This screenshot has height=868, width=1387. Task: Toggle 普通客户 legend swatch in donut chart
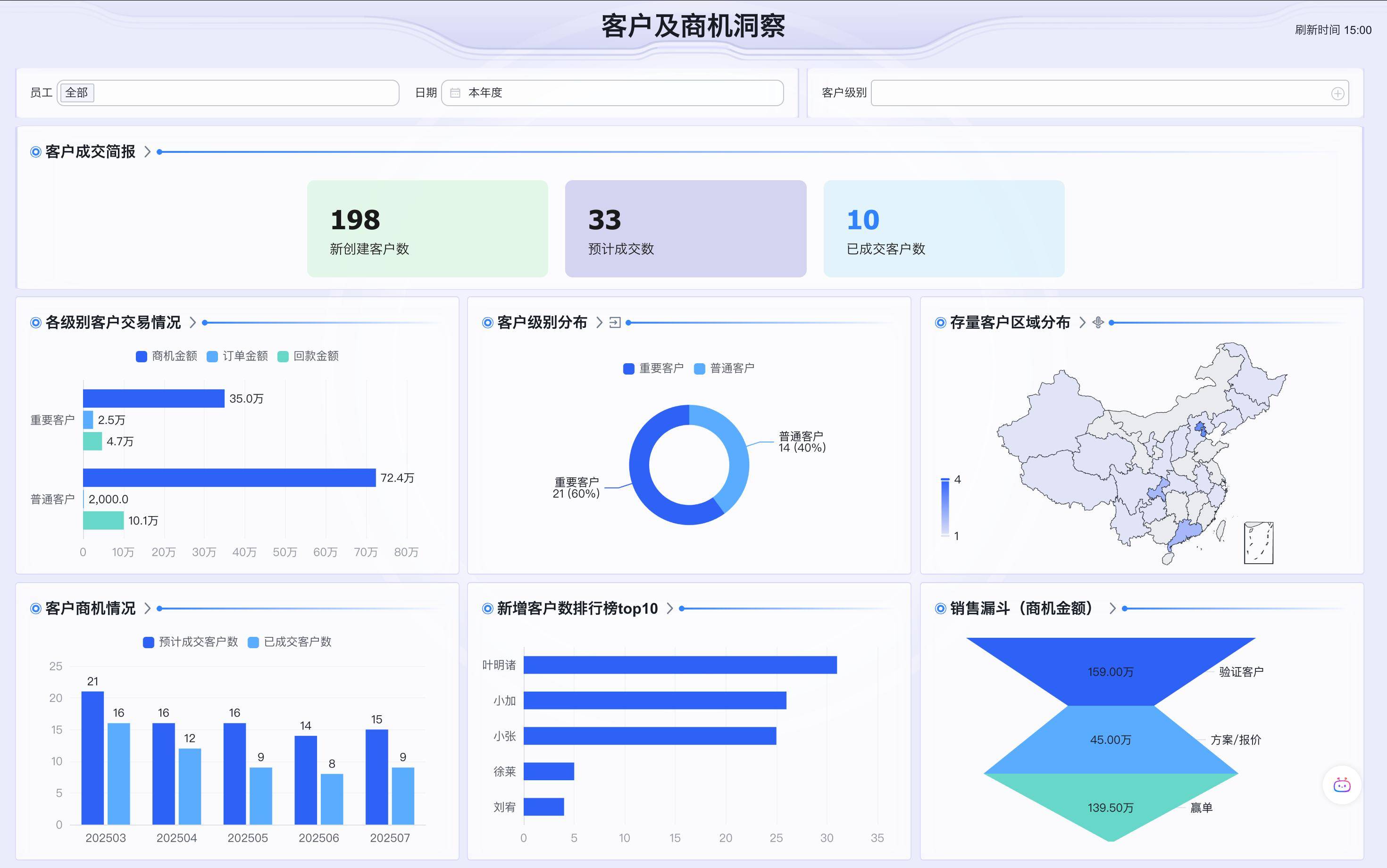[x=699, y=368]
